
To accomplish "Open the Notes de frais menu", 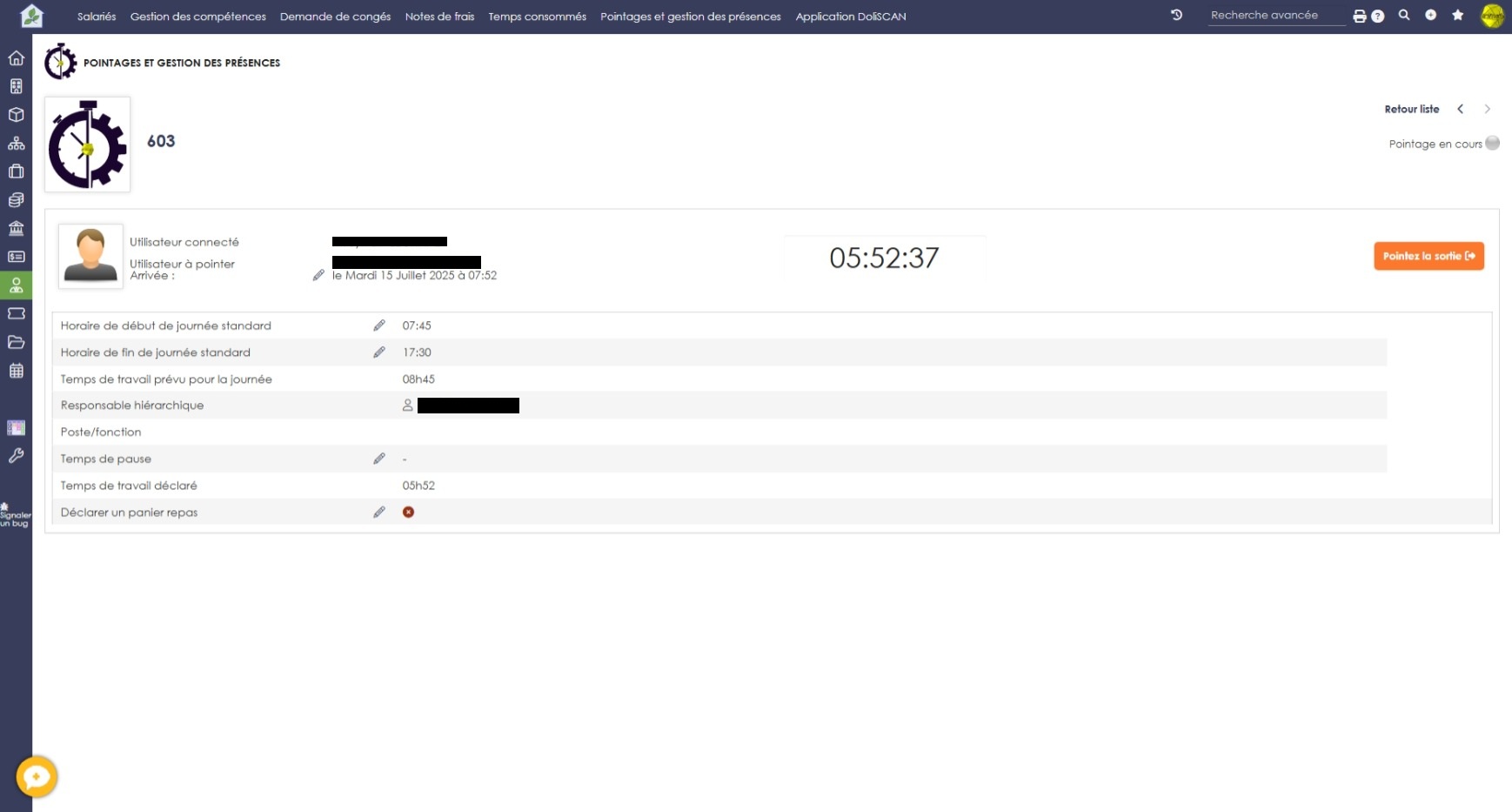I will pos(440,17).
